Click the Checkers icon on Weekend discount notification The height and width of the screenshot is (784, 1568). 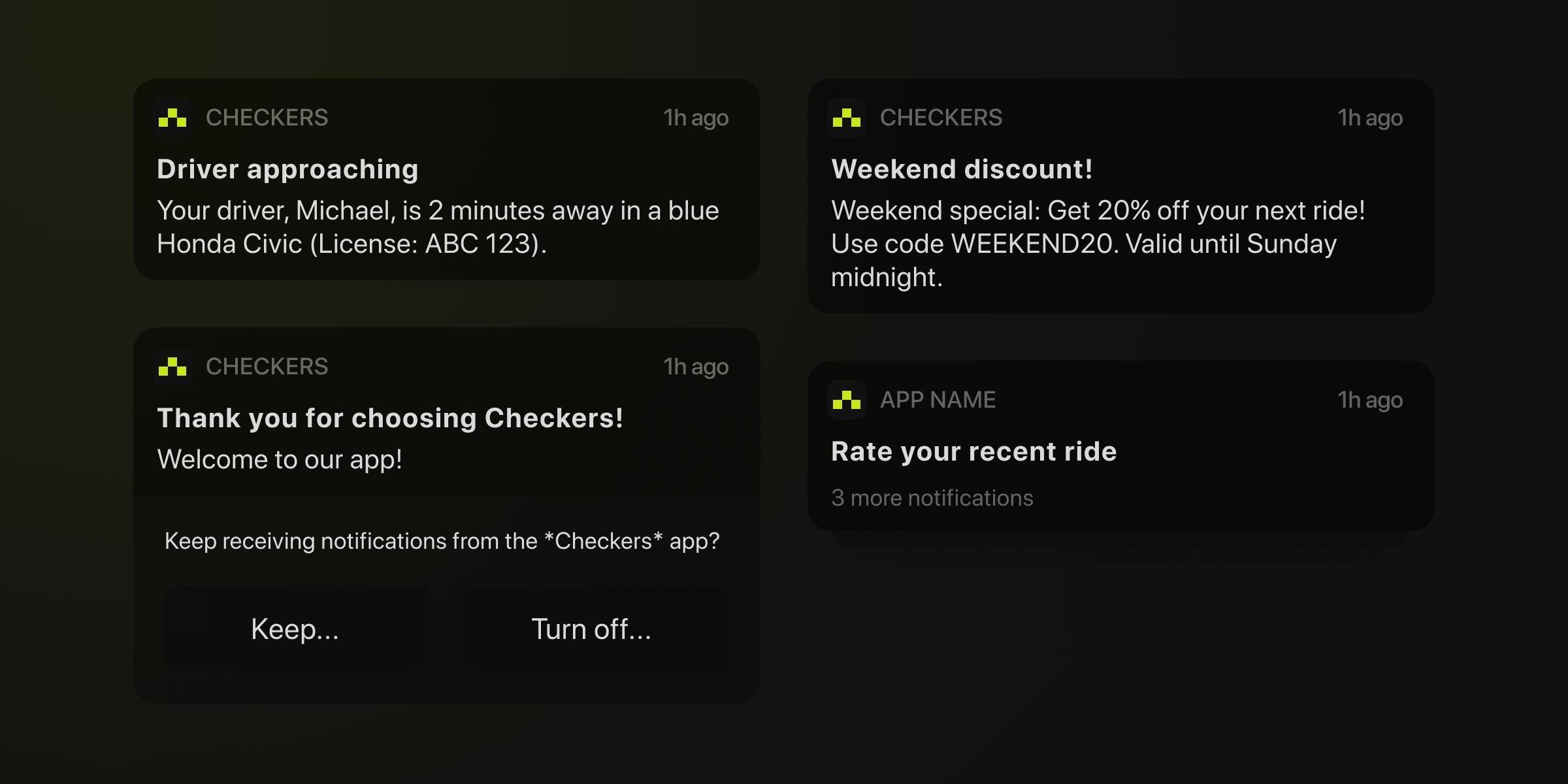[847, 118]
